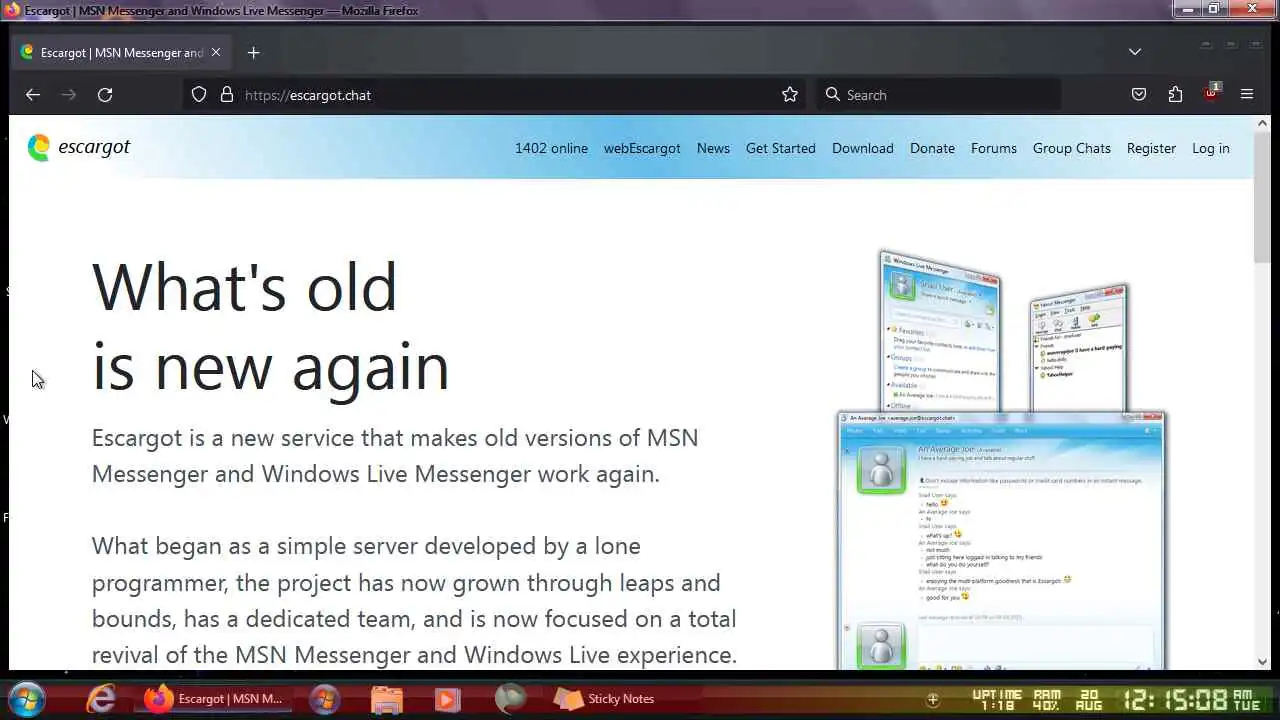Expand the list all tabs chevron
The height and width of the screenshot is (720, 1280).
(1135, 52)
